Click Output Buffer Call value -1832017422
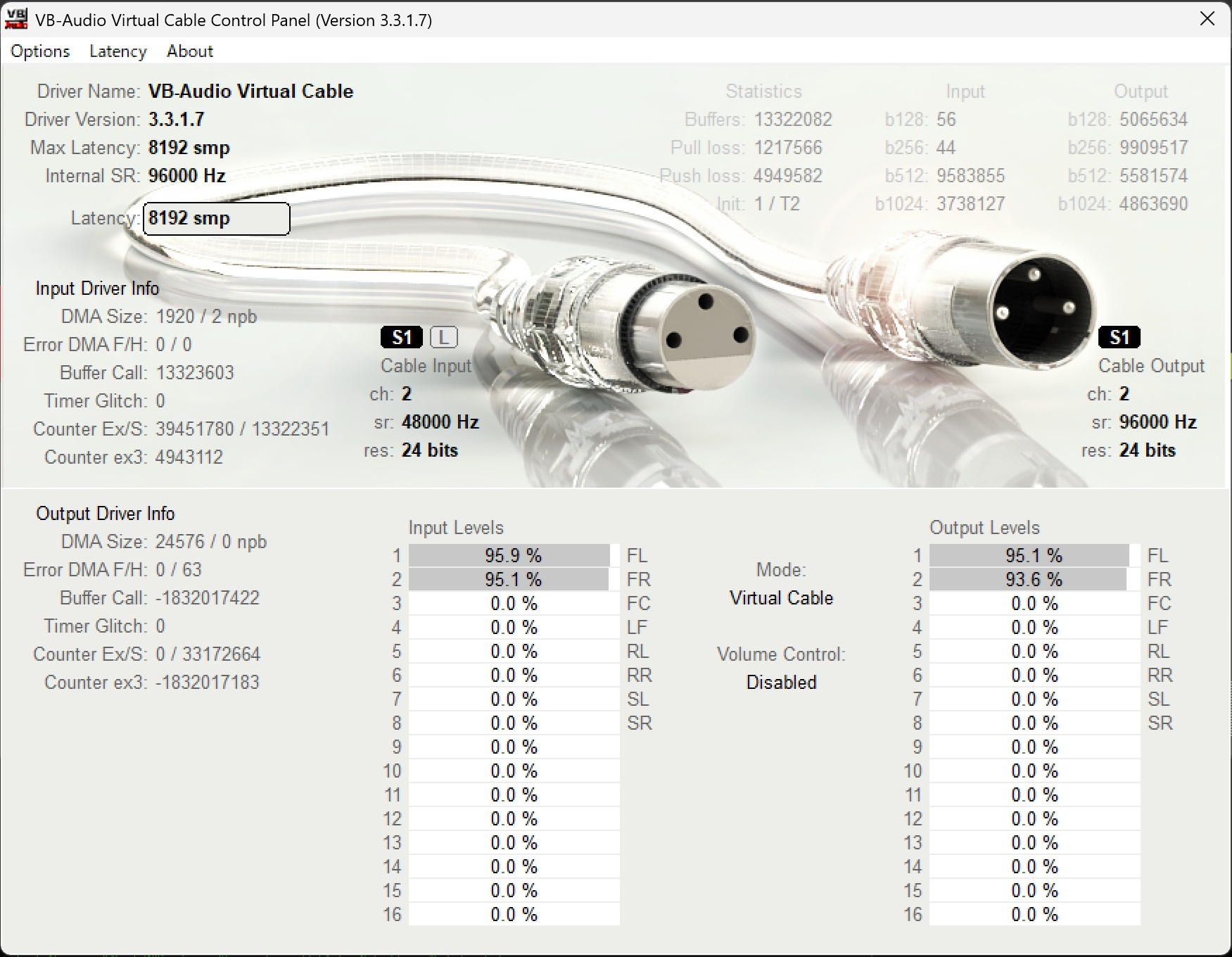Screen dimensions: 1232x957 pos(208,598)
